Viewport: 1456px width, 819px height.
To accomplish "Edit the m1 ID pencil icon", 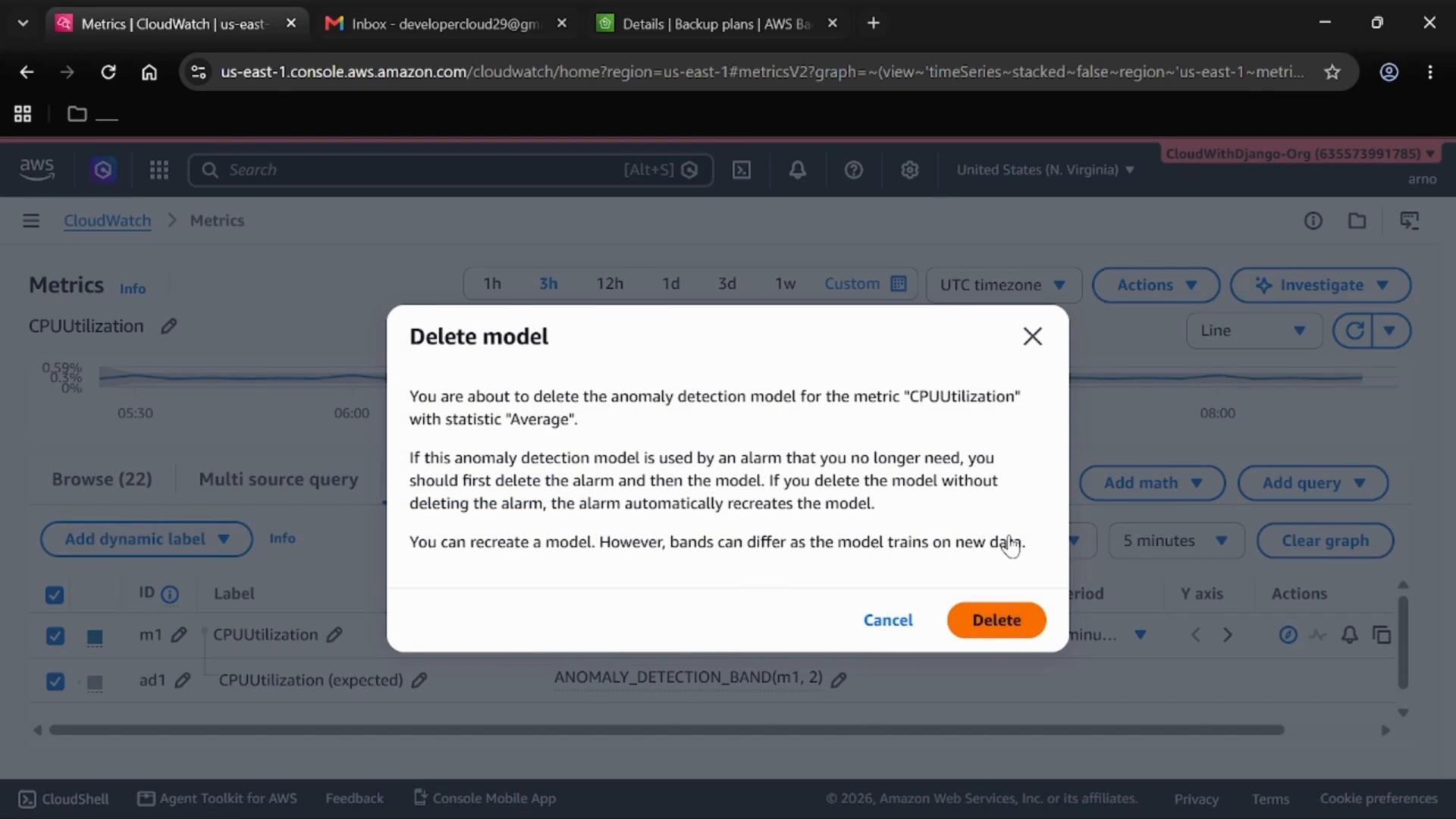I will pos(179,635).
